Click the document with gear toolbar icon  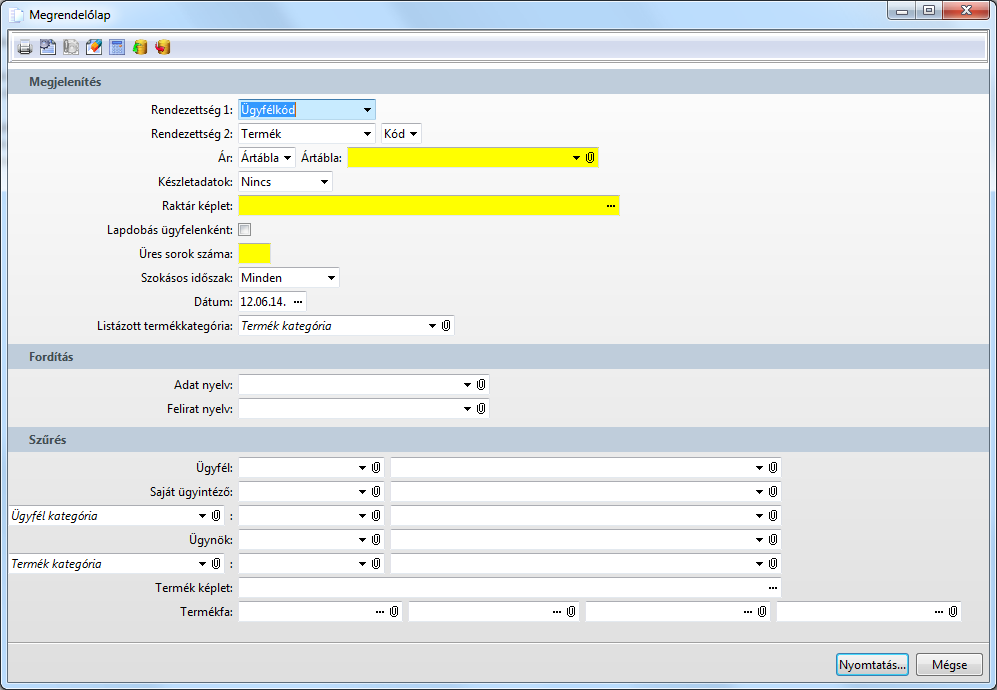coord(48,47)
